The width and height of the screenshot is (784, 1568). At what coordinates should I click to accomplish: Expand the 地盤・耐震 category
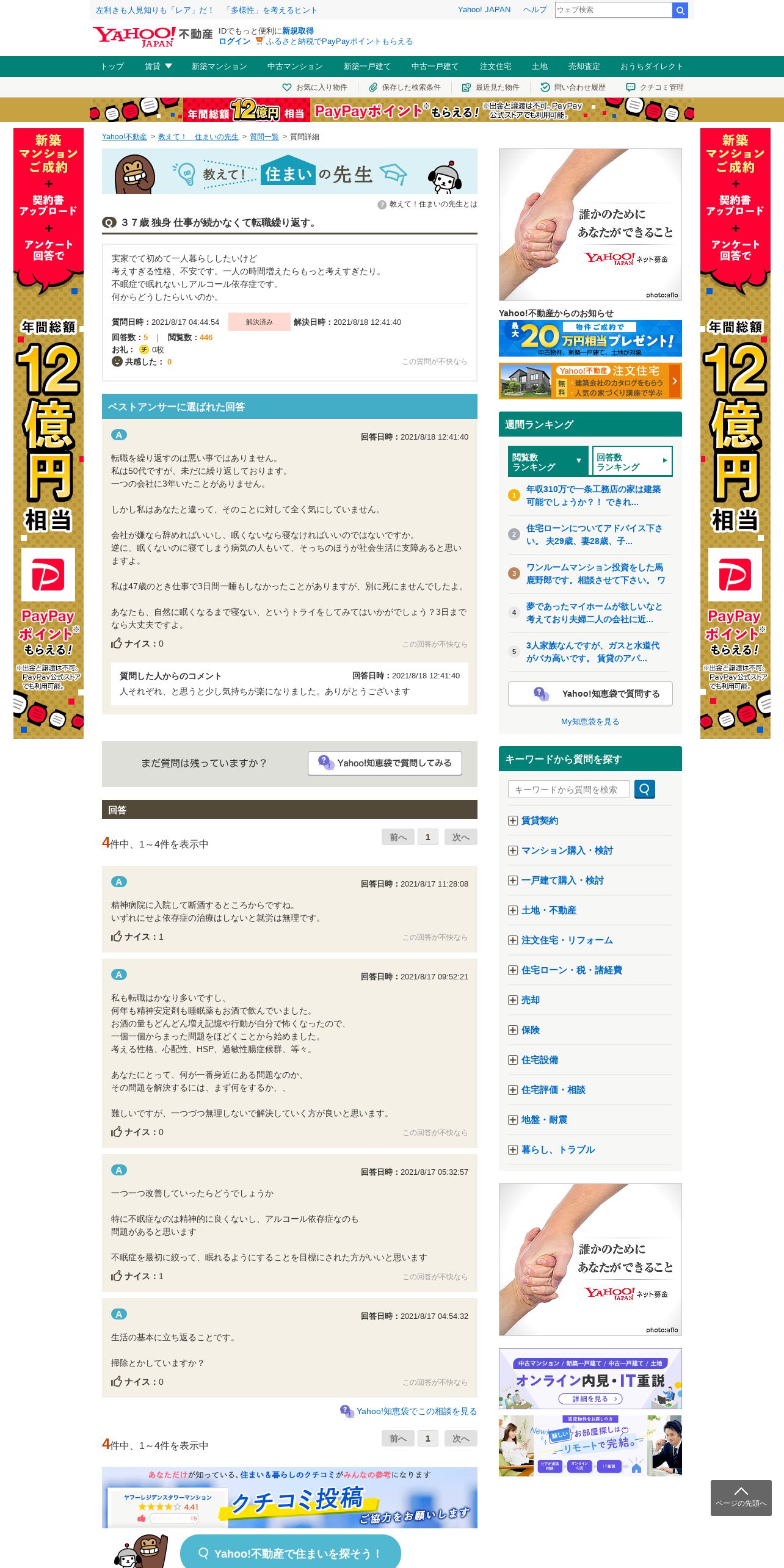[x=513, y=1120]
